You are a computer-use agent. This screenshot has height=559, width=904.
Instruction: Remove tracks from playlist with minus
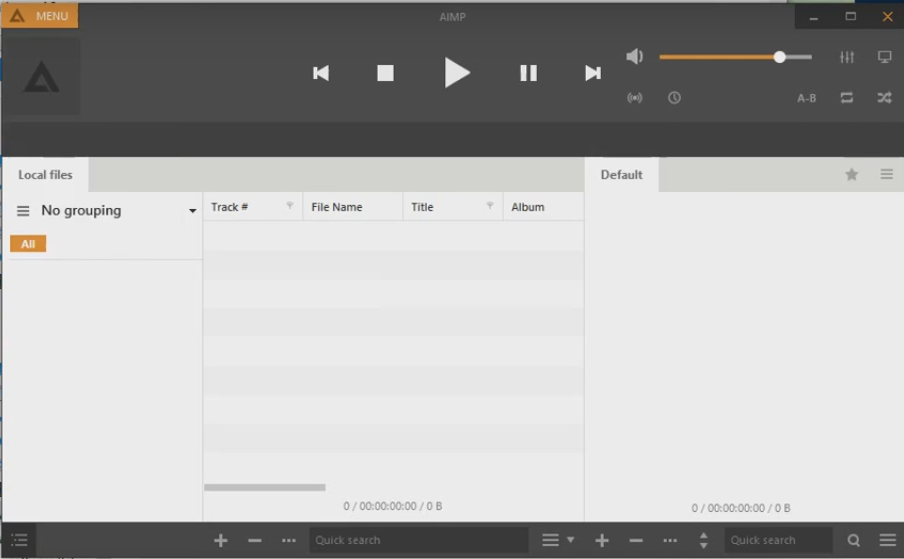point(636,541)
